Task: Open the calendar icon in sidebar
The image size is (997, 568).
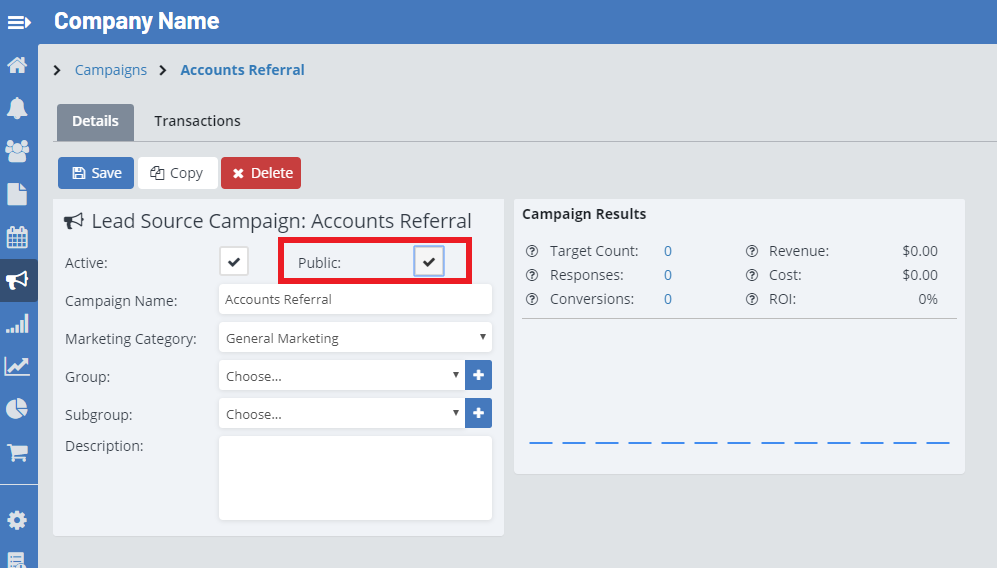Action: coord(17,237)
